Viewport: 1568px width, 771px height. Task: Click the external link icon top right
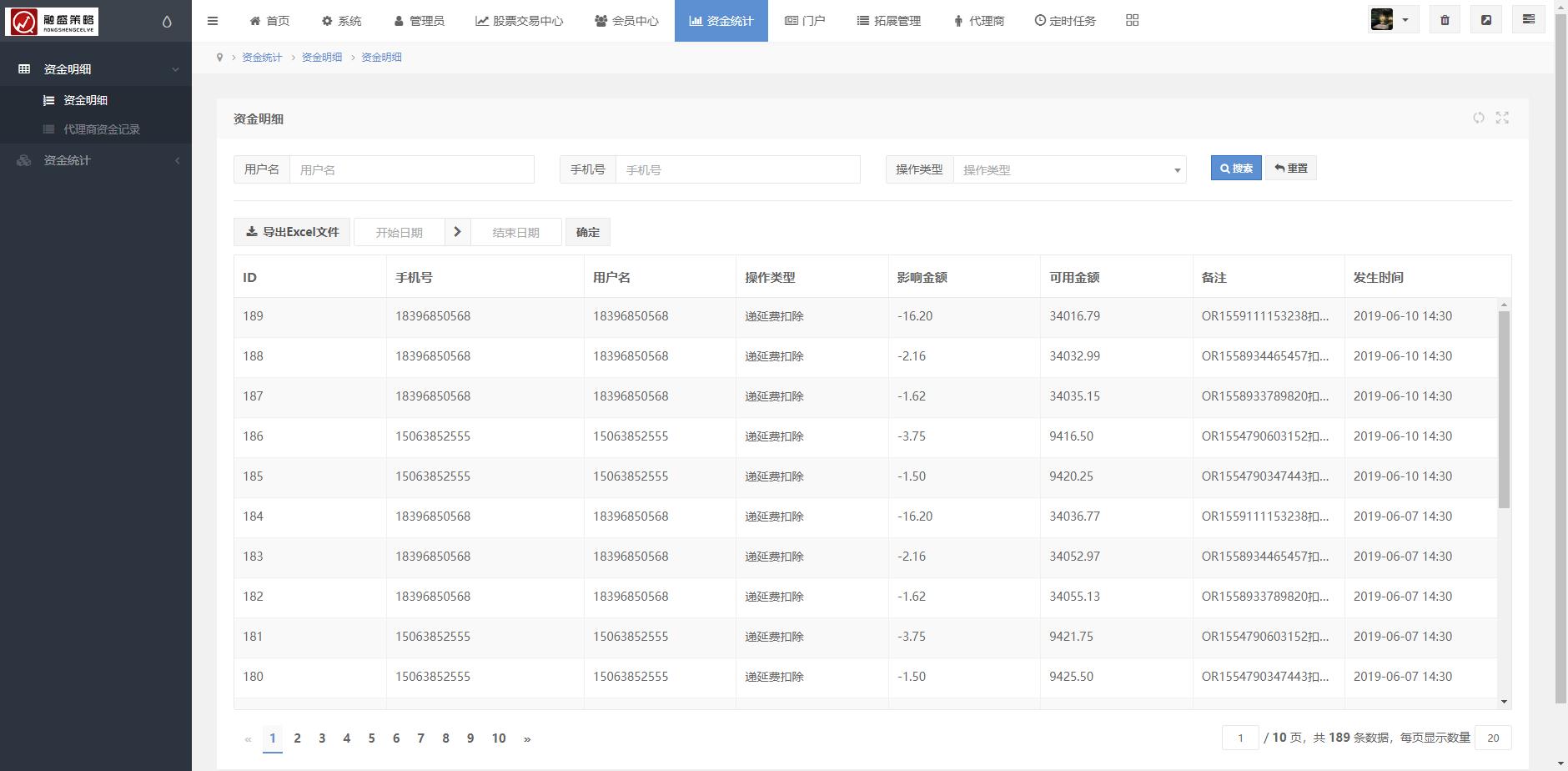point(1486,20)
